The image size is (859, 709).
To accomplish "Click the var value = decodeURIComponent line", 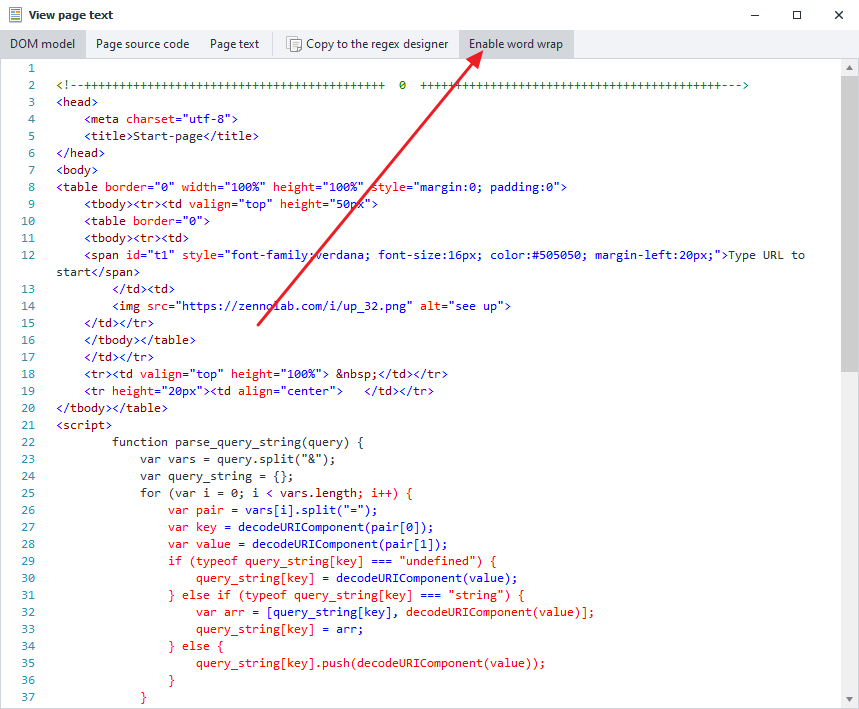I will point(308,544).
